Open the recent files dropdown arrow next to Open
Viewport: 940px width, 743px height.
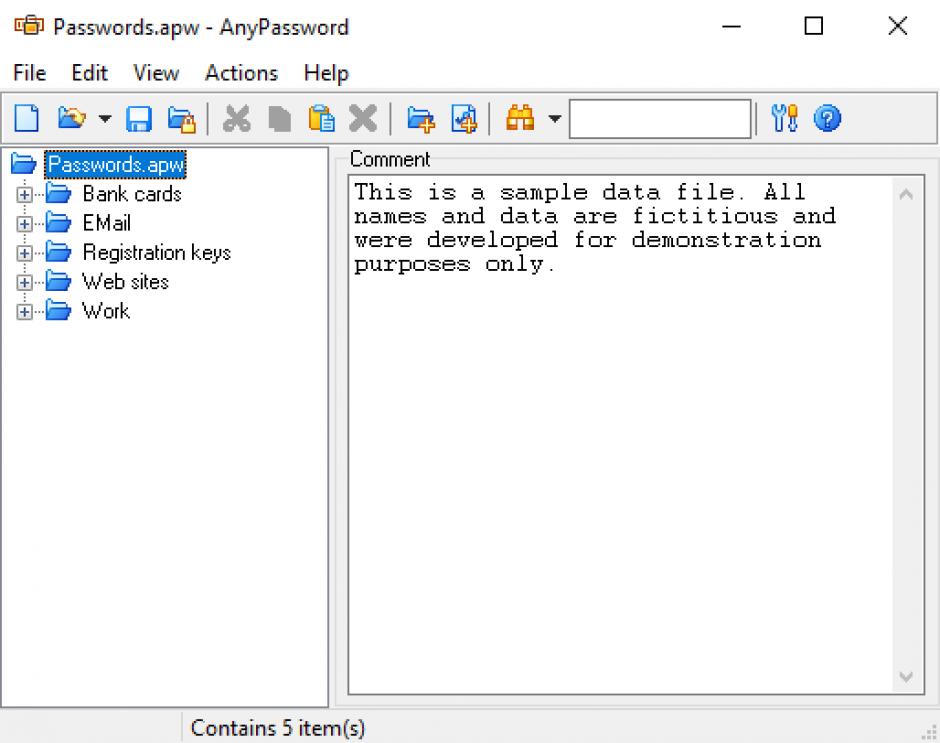[x=105, y=118]
